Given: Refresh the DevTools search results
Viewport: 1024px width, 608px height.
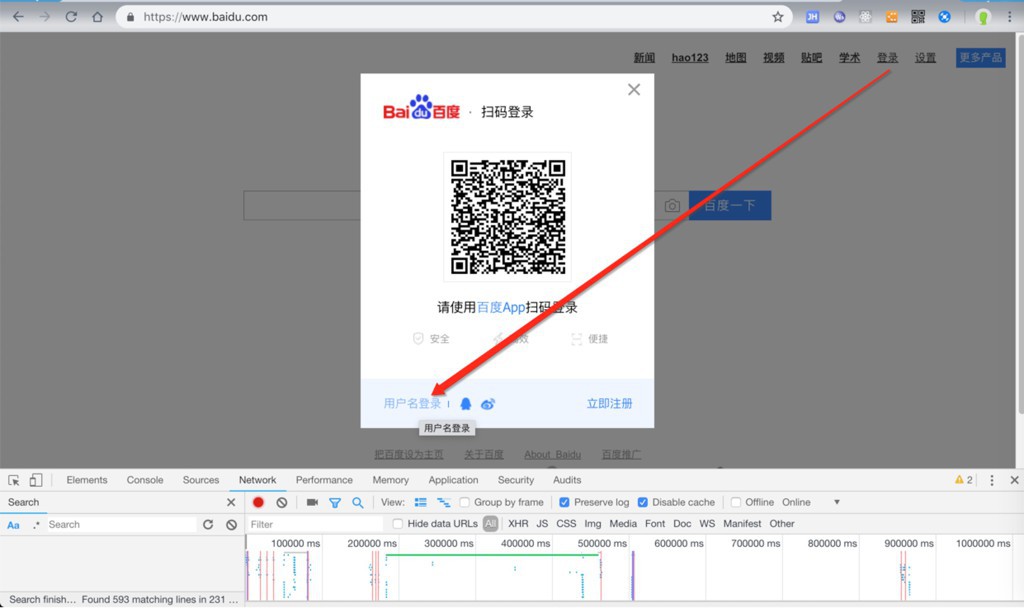Looking at the screenshot, I should [208, 524].
